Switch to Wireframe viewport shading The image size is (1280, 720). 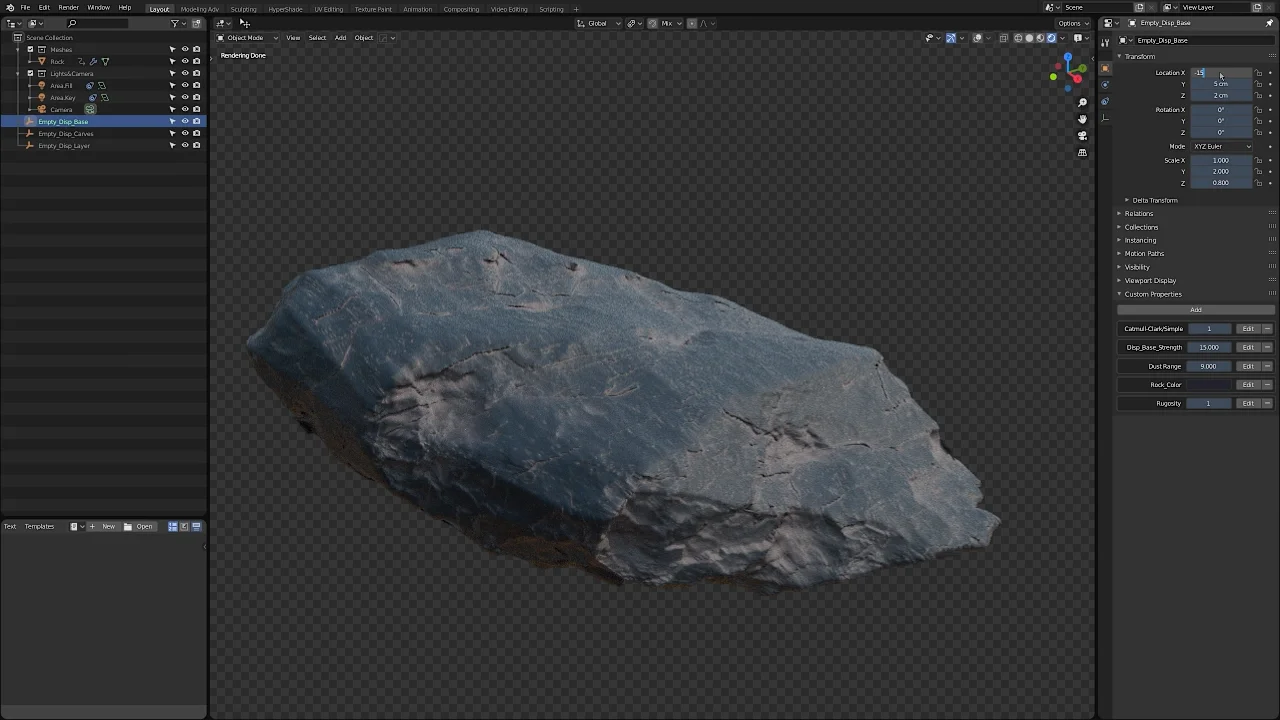tap(1016, 38)
